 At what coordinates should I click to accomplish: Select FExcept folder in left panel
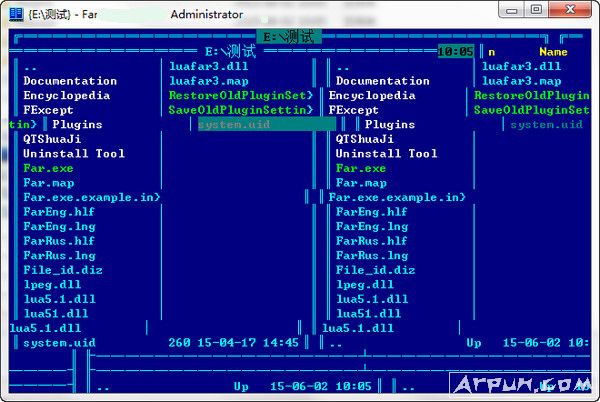[48, 110]
